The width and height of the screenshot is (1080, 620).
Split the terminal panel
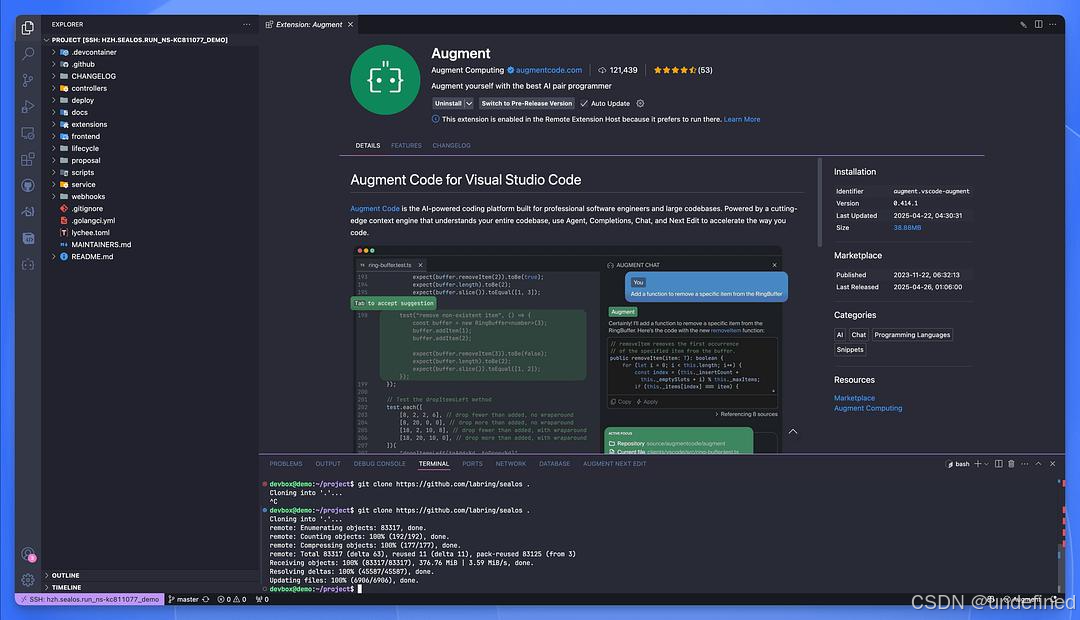tap(998, 464)
